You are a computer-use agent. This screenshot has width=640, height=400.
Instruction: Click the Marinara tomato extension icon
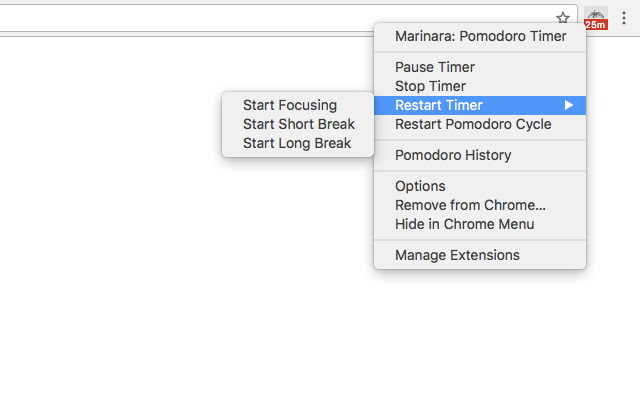tap(596, 14)
